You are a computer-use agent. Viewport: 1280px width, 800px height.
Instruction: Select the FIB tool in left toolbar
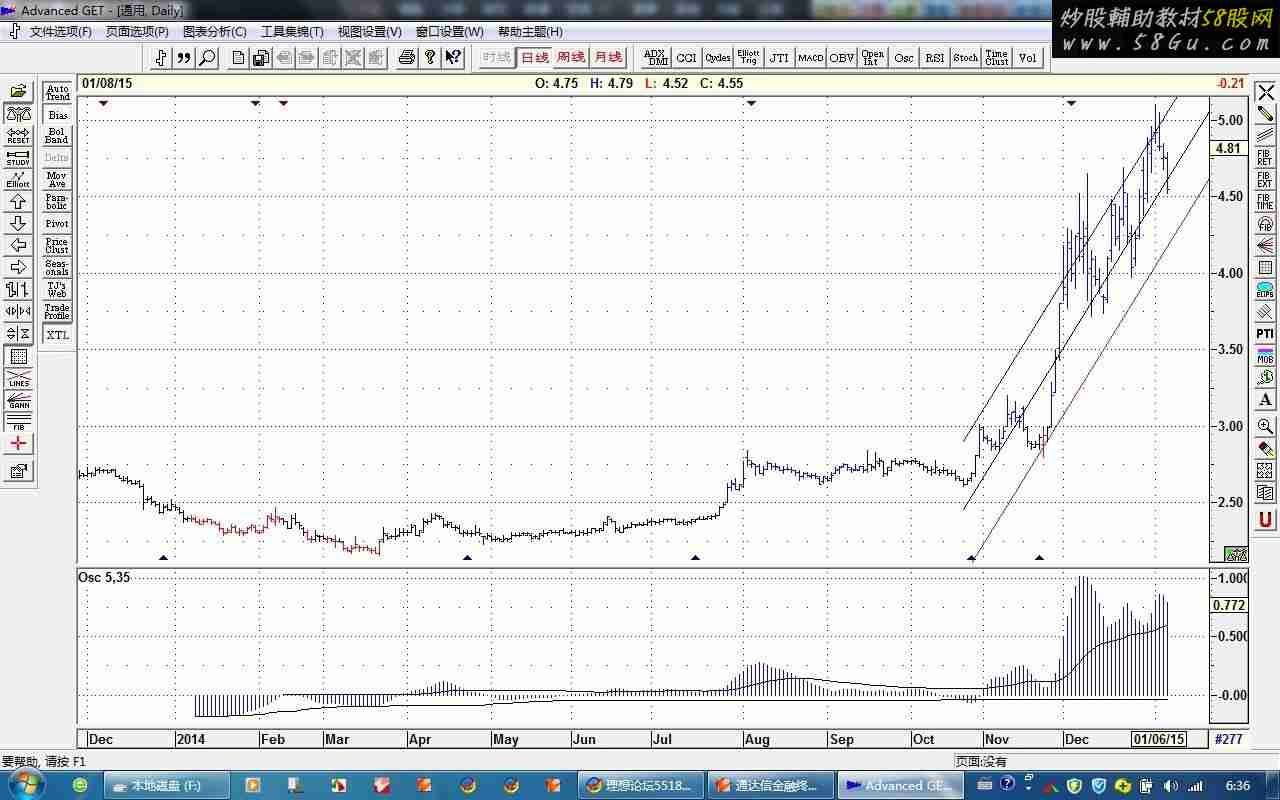click(18, 422)
